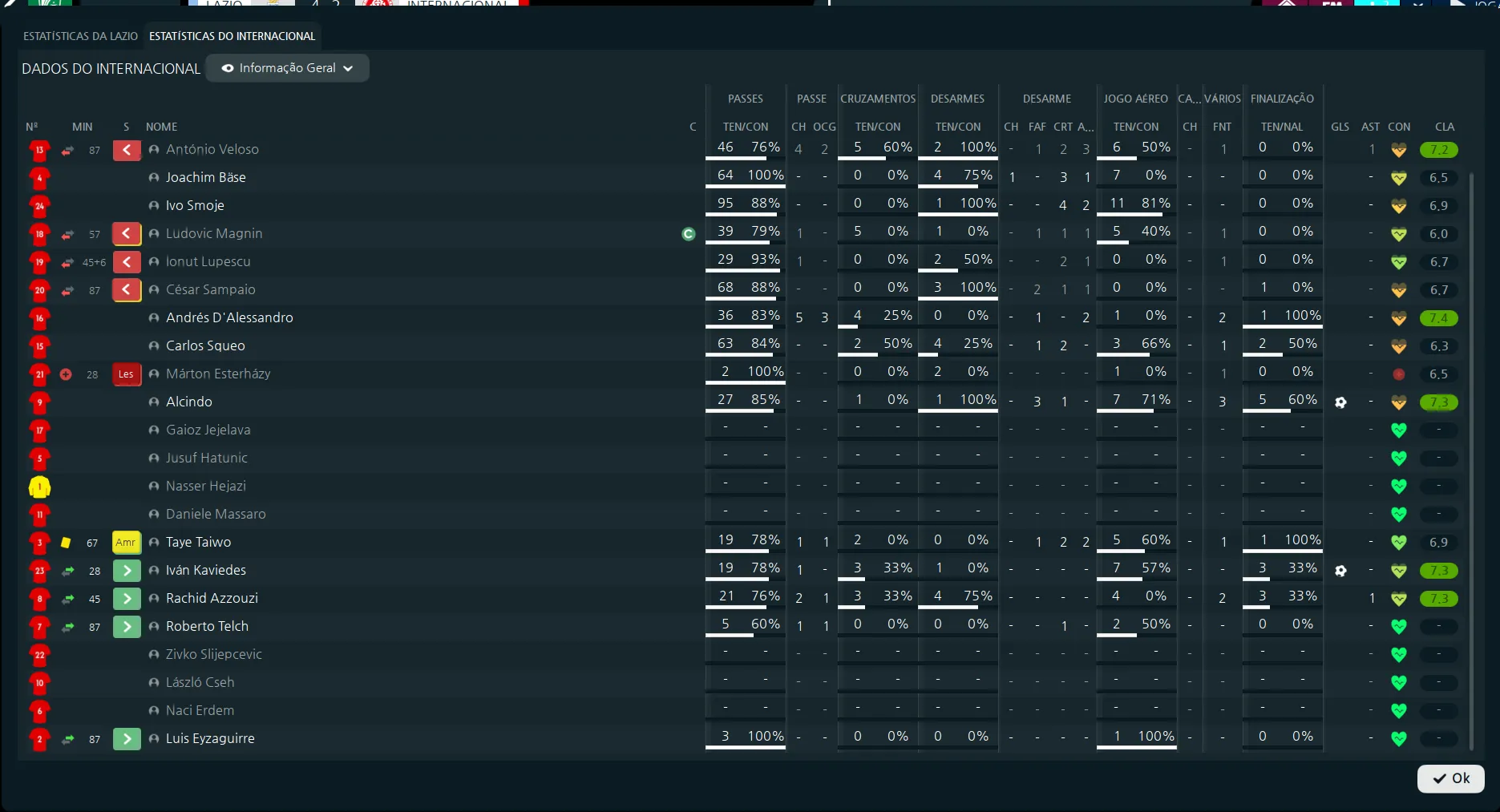The image size is (1500, 812).
Task: Click the Nº column header
Action: tap(32, 127)
